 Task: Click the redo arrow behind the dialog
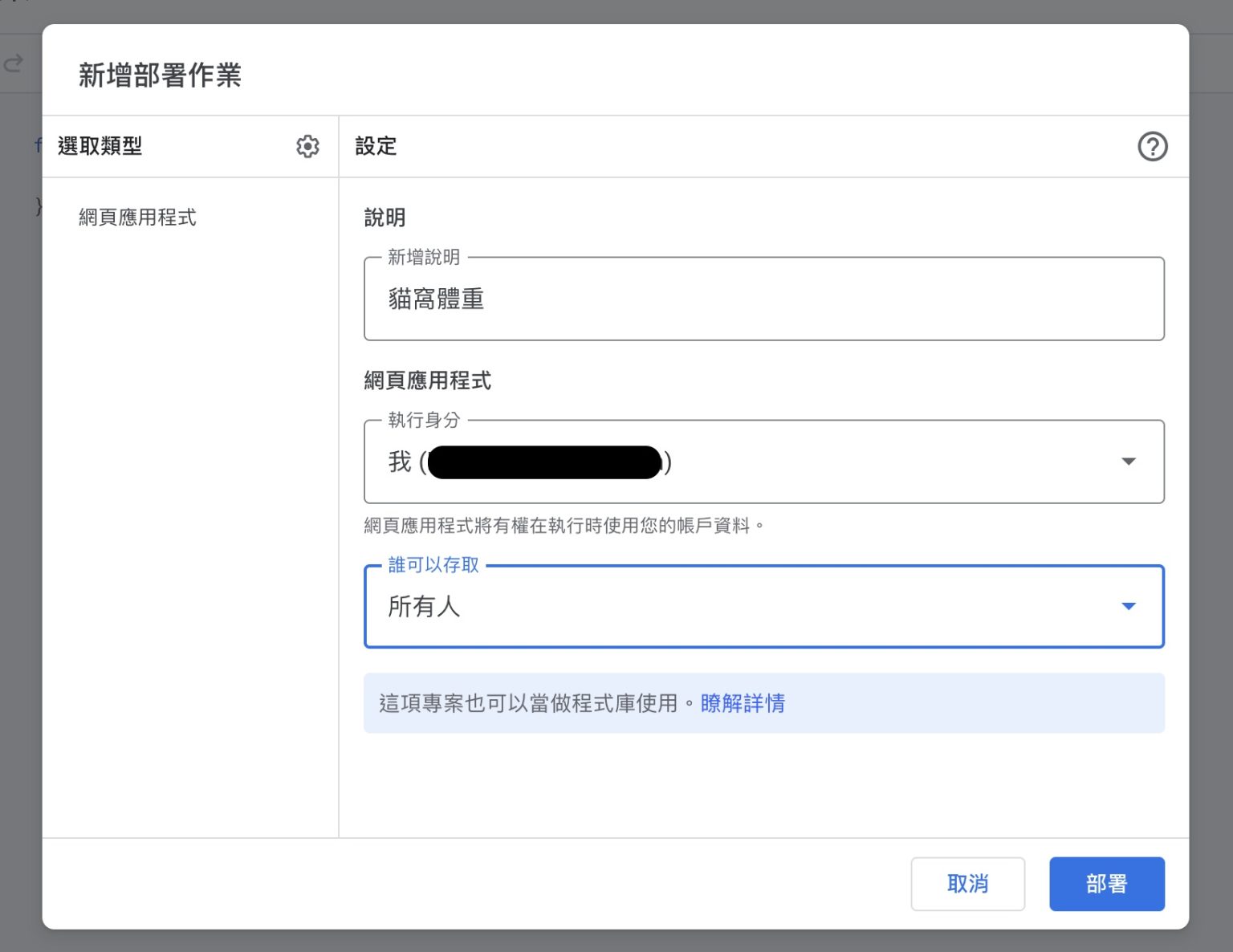(x=14, y=63)
